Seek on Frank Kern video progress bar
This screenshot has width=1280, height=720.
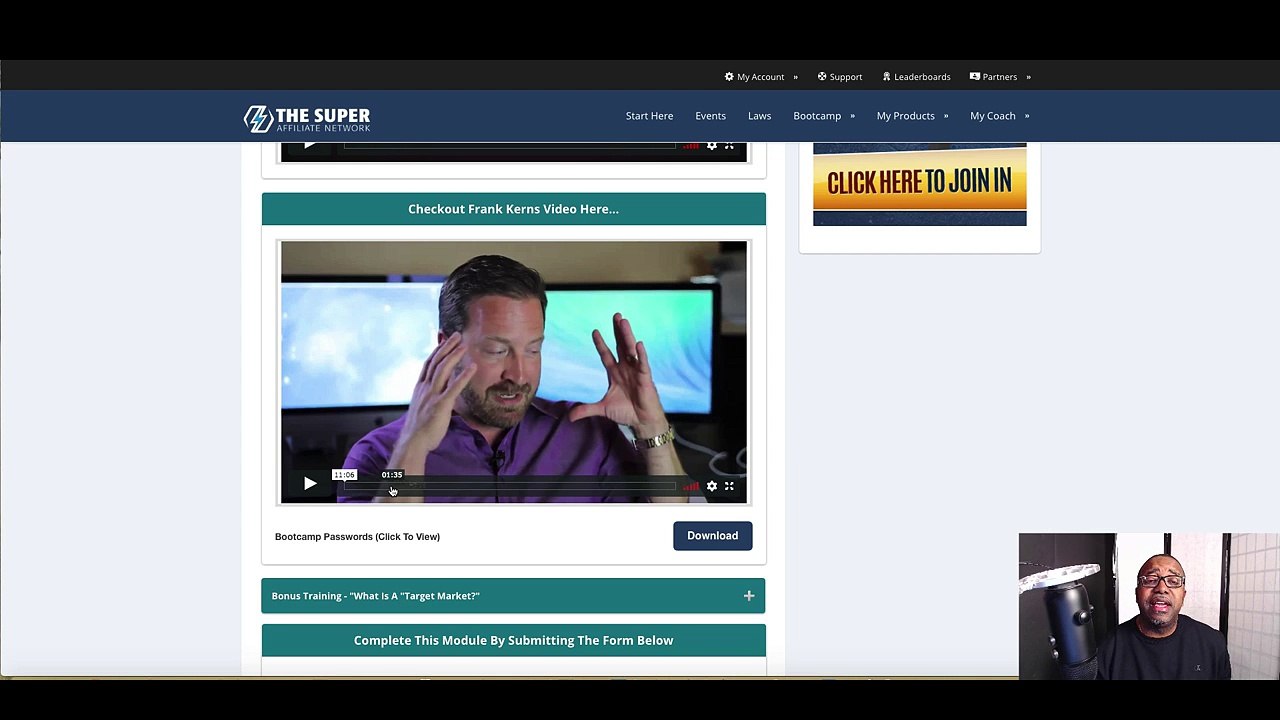(x=510, y=486)
